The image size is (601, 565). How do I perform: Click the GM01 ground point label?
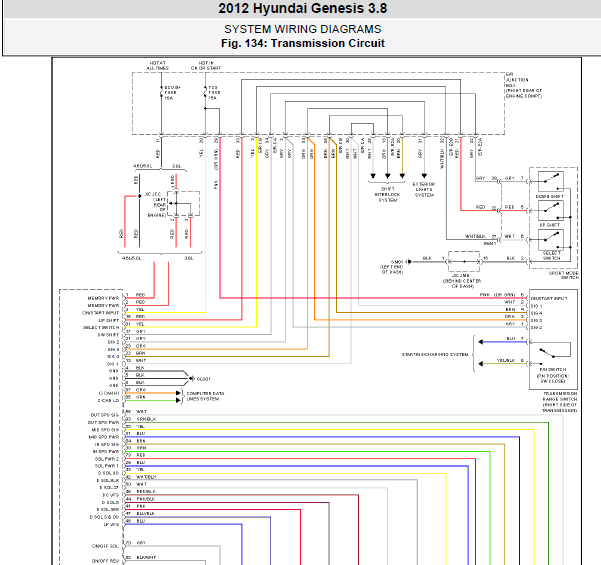(x=392, y=267)
